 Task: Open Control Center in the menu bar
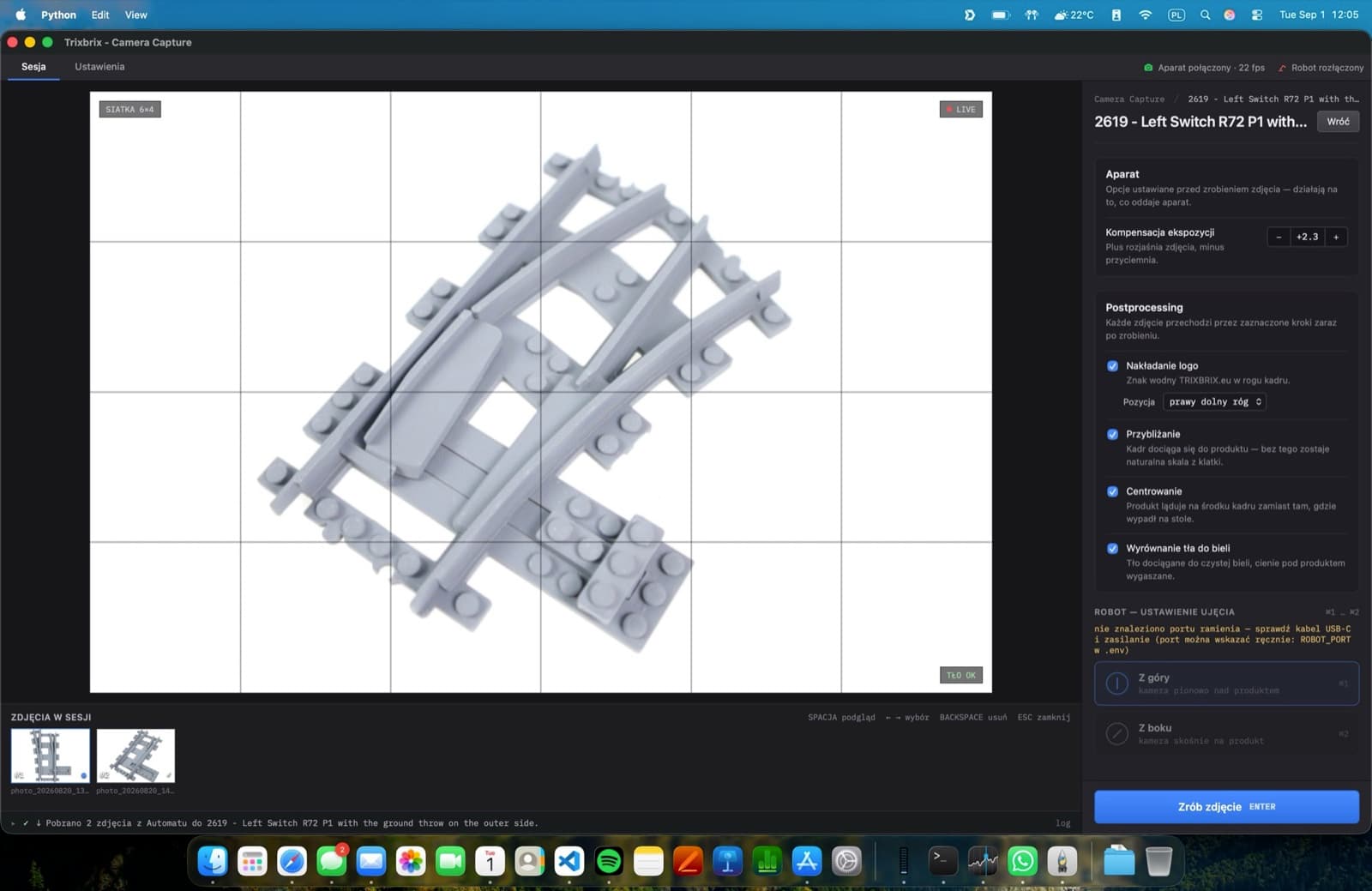tap(1257, 15)
